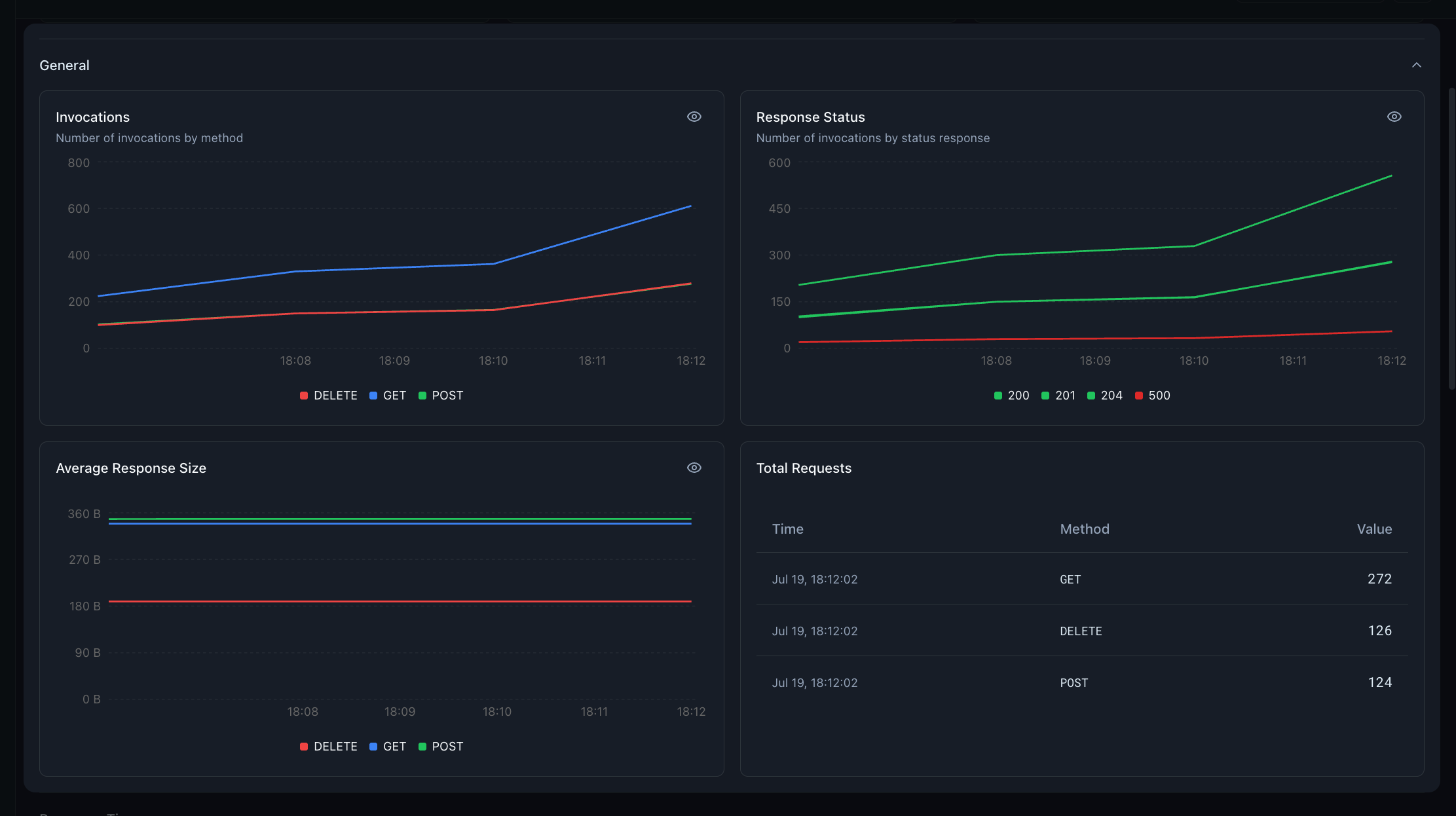Toggle GET legend in Average Response Size

point(388,747)
